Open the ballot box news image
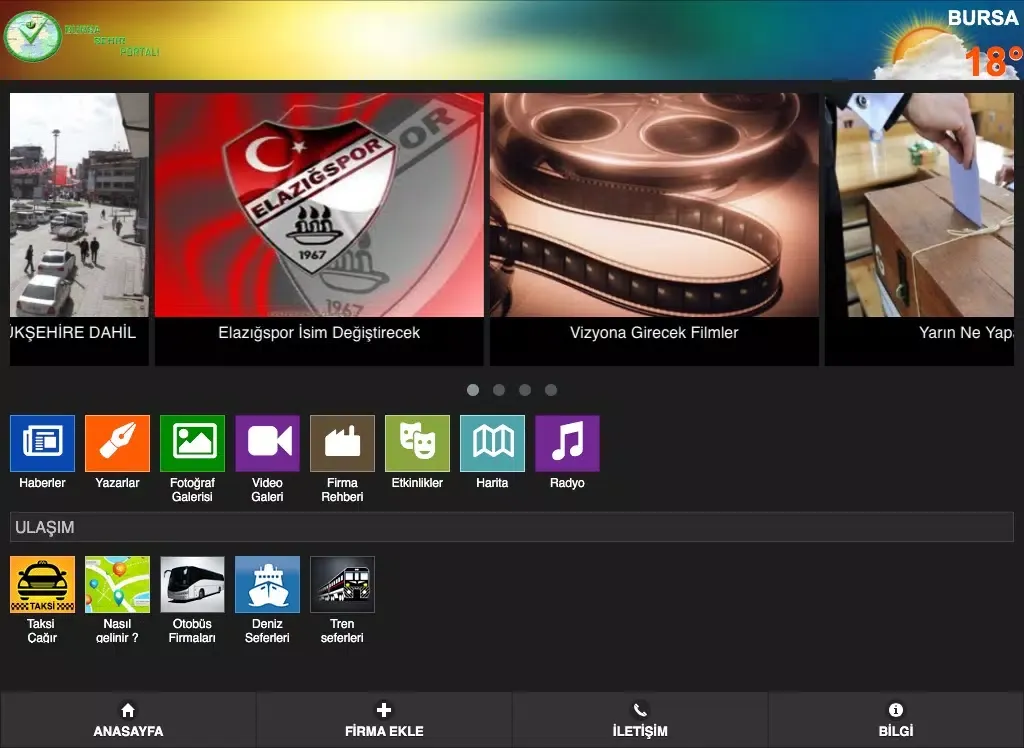 pyautogui.click(x=920, y=205)
